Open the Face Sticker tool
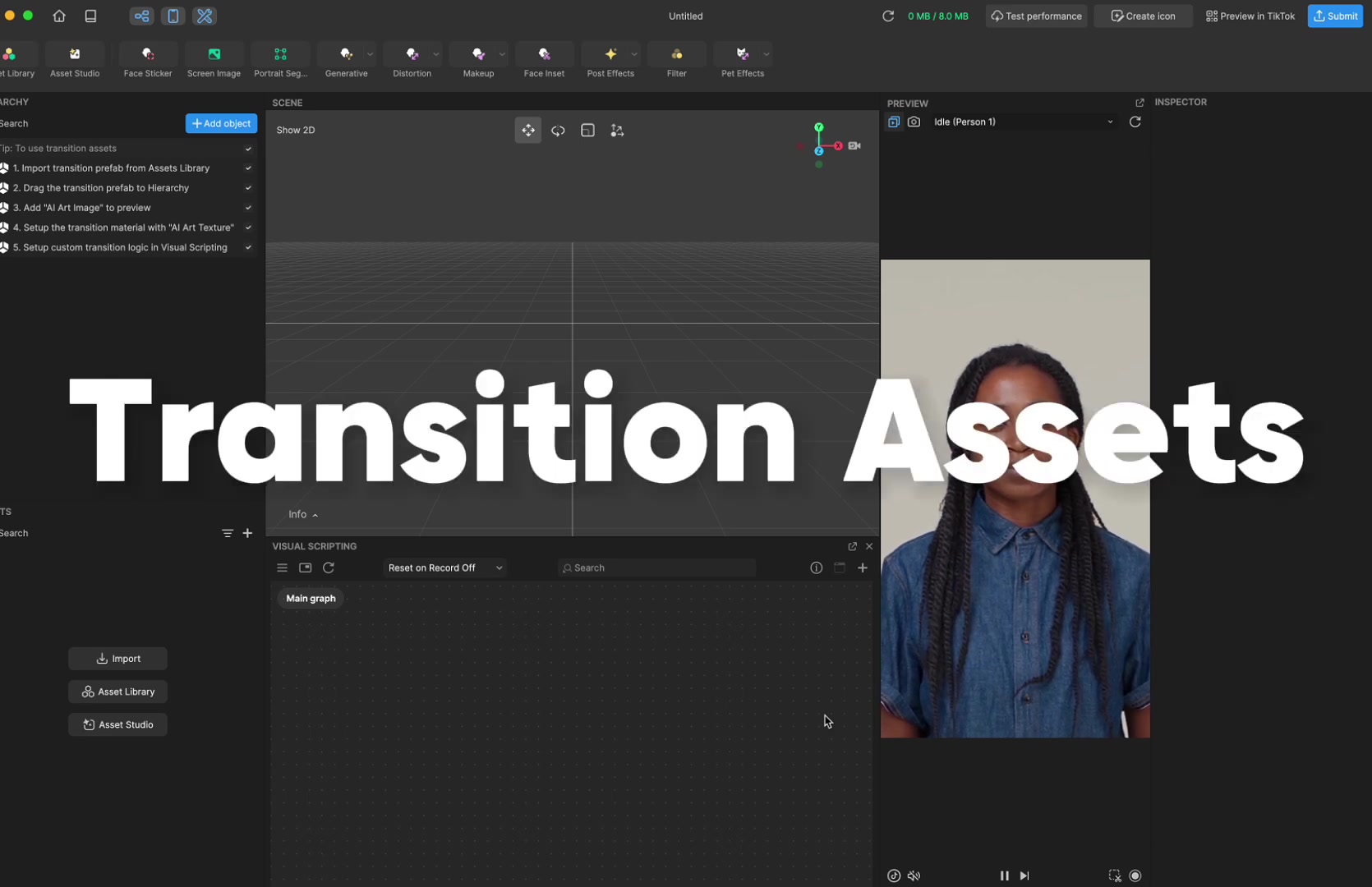 tap(148, 62)
